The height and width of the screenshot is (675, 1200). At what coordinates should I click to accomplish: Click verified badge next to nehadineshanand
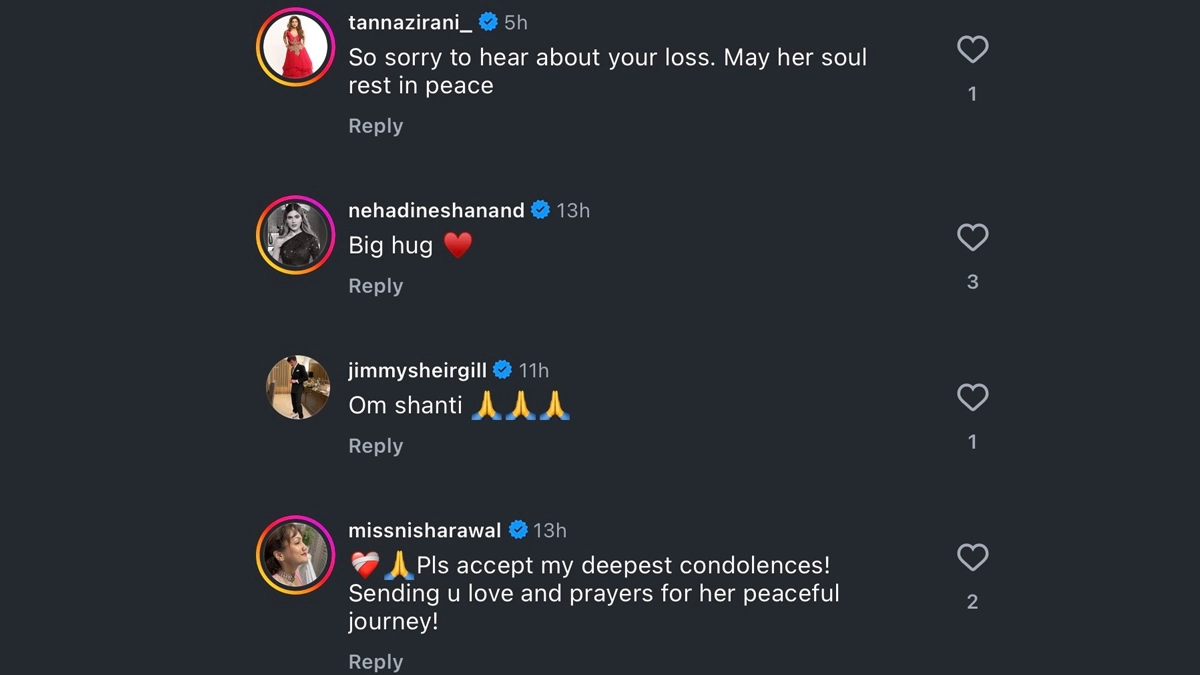pyautogui.click(x=541, y=210)
